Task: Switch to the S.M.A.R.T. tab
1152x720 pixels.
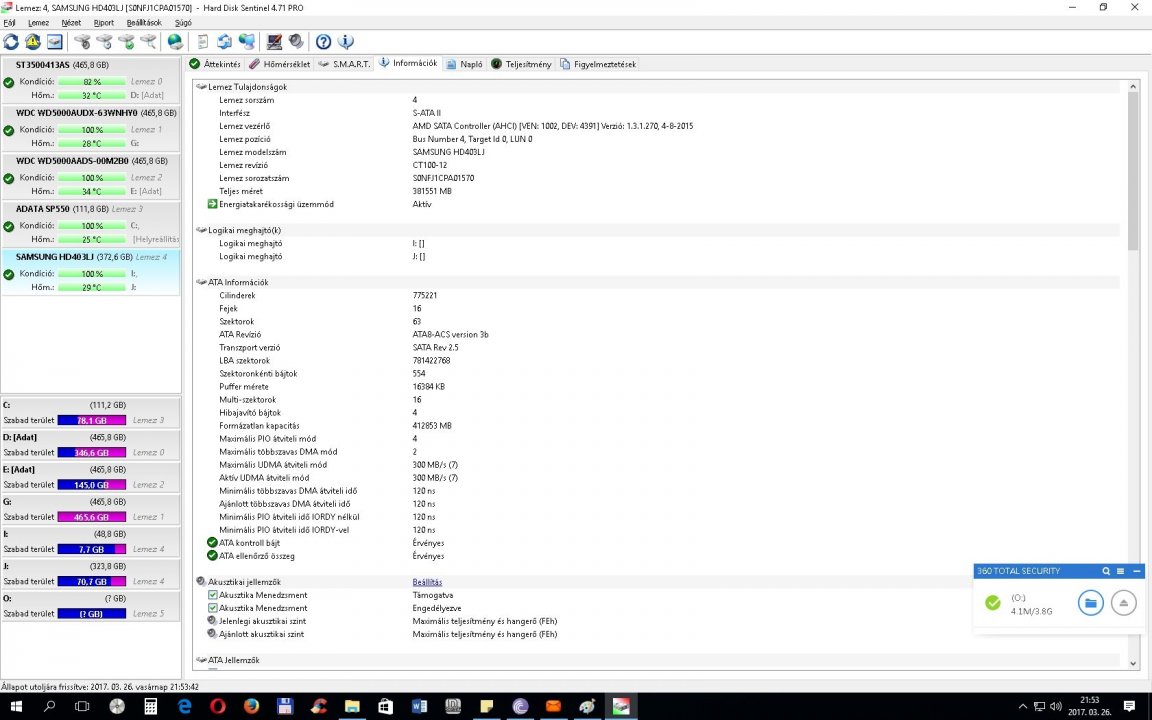Action: 344,64
